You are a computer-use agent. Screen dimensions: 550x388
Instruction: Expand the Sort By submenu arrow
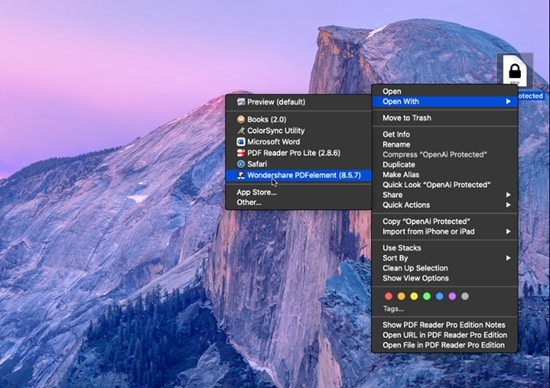click(508, 258)
